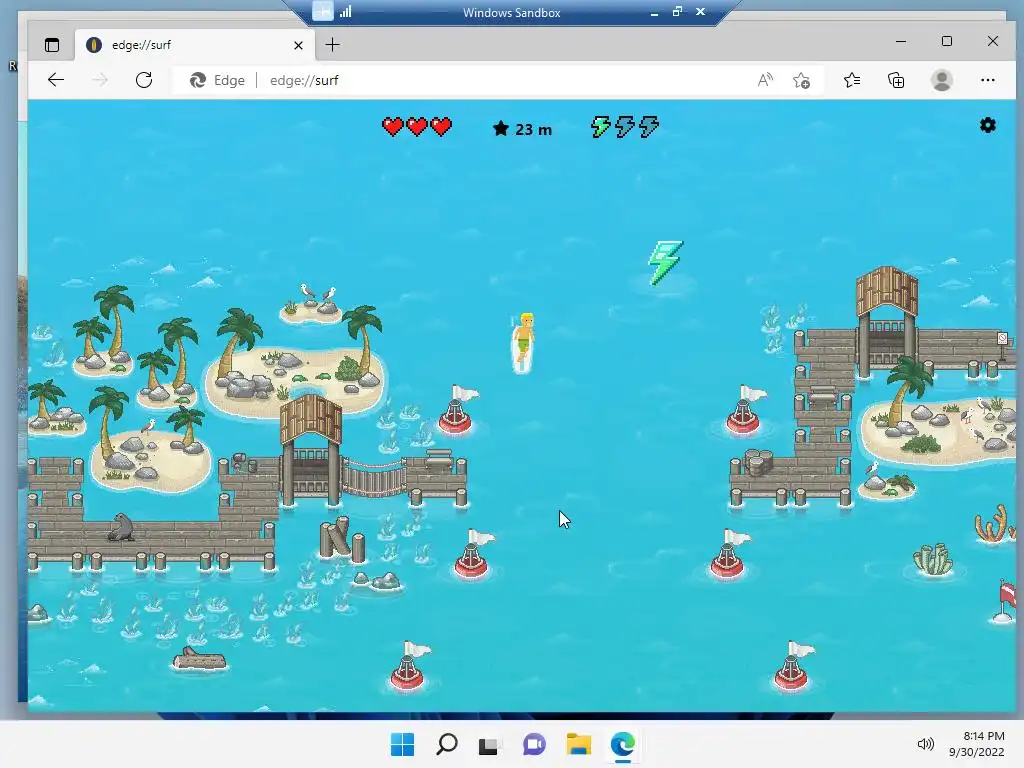The height and width of the screenshot is (768, 1024).
Task: Click the seal resting on the dock
Action: tap(121, 528)
